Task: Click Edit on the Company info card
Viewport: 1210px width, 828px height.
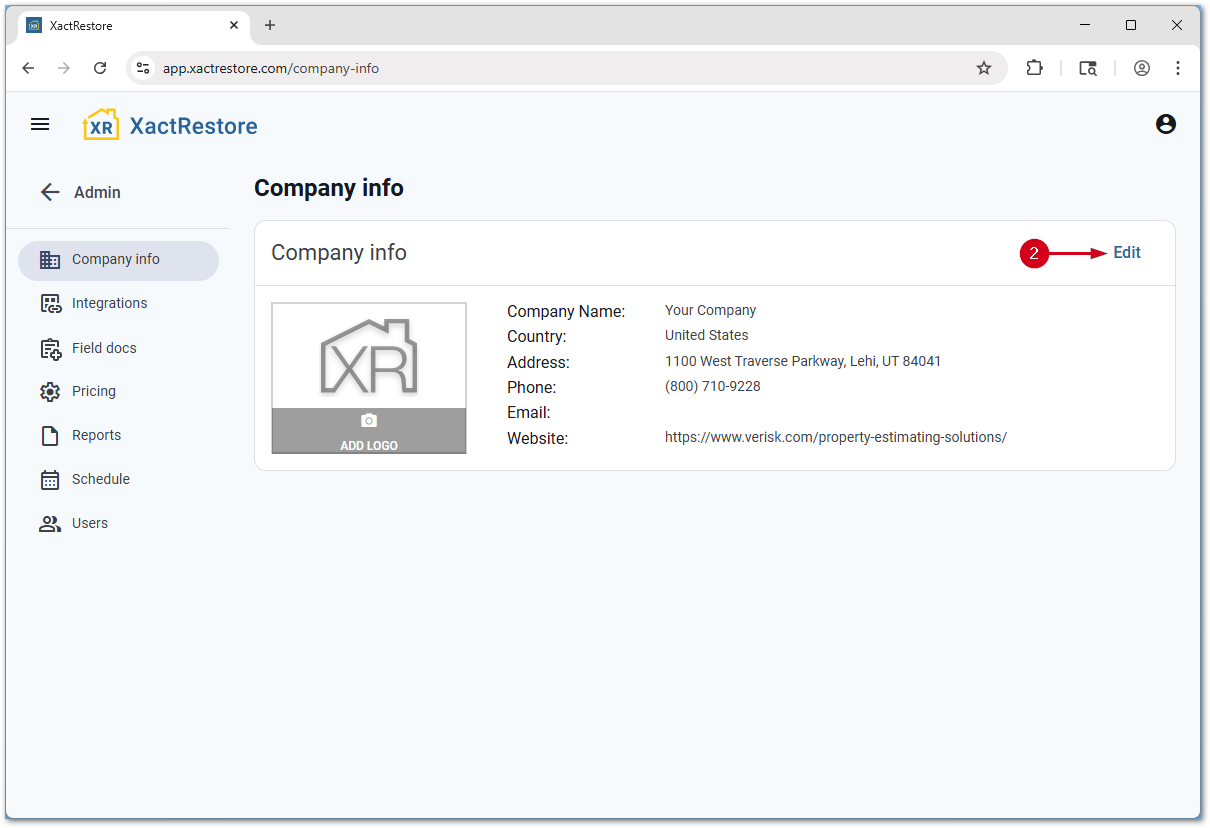Action: 1126,253
